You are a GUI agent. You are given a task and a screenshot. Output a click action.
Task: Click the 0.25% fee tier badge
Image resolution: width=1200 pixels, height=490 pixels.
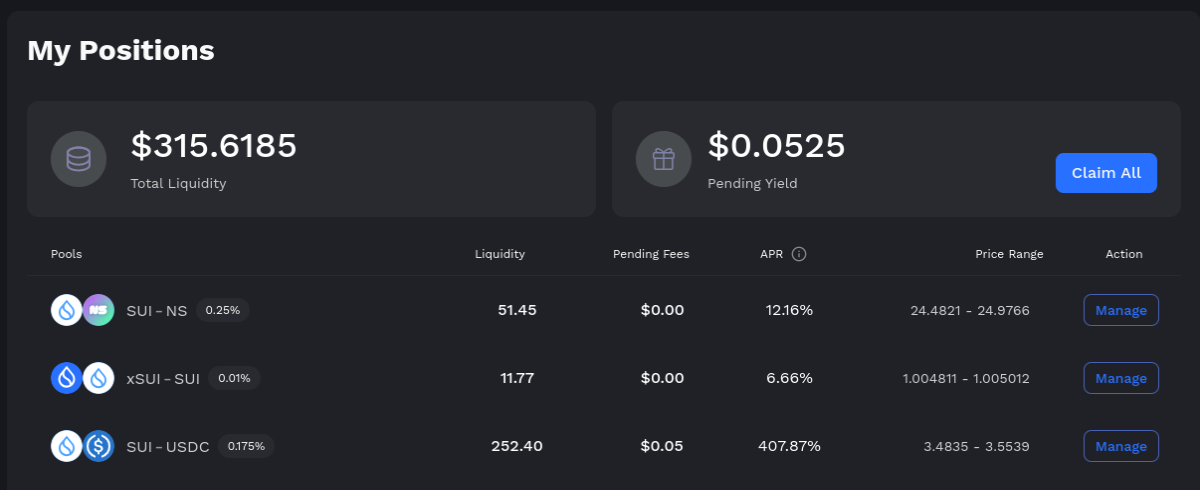[223, 310]
